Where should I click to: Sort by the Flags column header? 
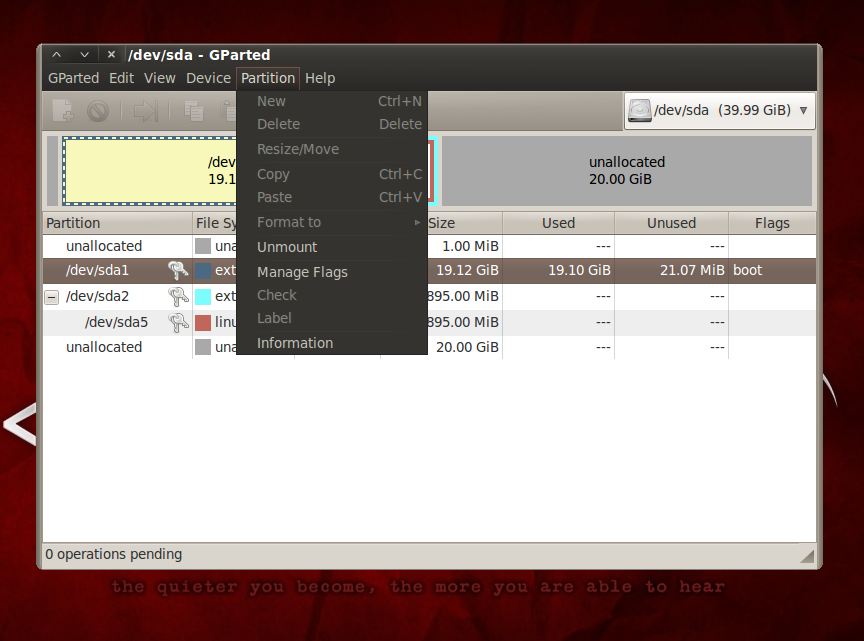(x=772, y=223)
